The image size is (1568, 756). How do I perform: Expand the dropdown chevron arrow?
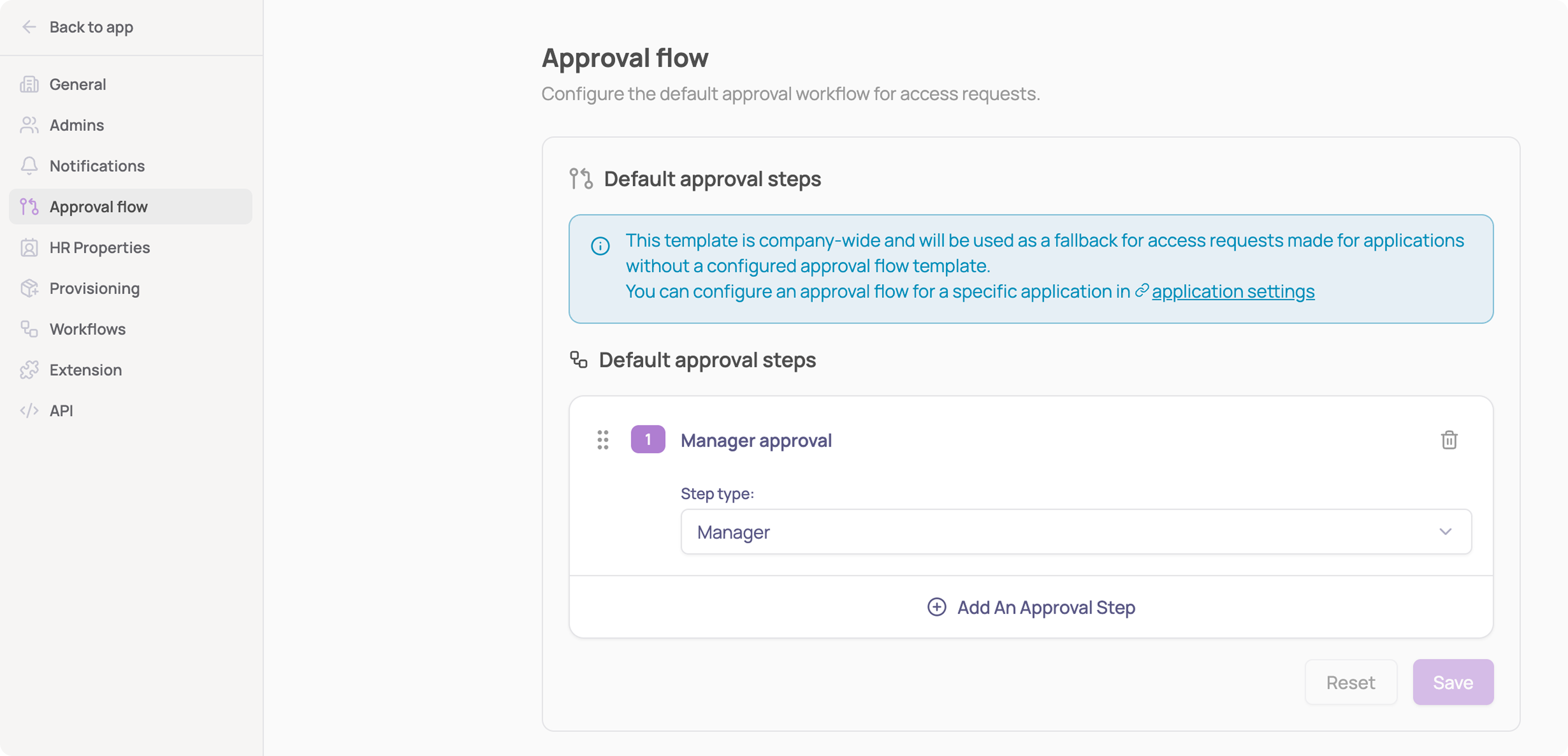(x=1445, y=531)
